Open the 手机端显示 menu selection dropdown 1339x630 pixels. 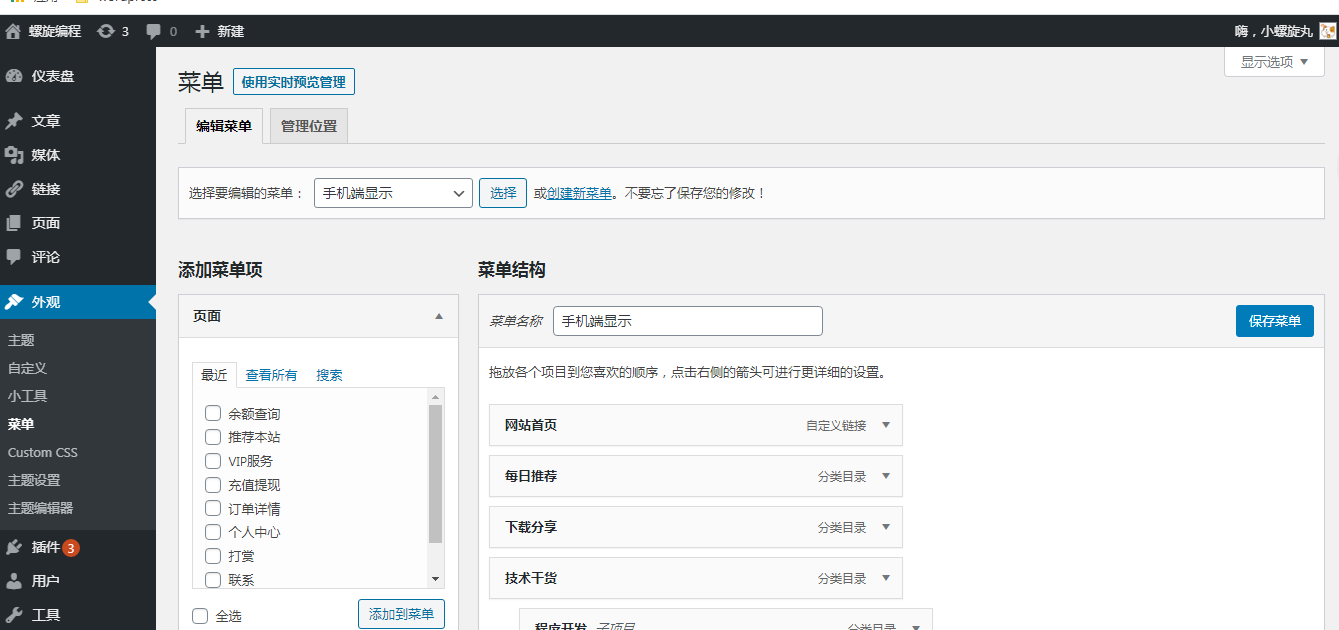393,193
